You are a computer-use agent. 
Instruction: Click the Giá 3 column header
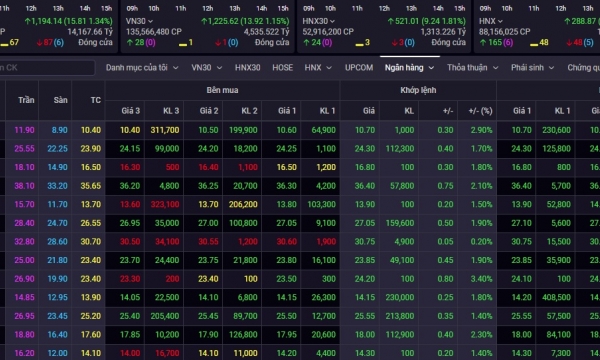coord(130,111)
